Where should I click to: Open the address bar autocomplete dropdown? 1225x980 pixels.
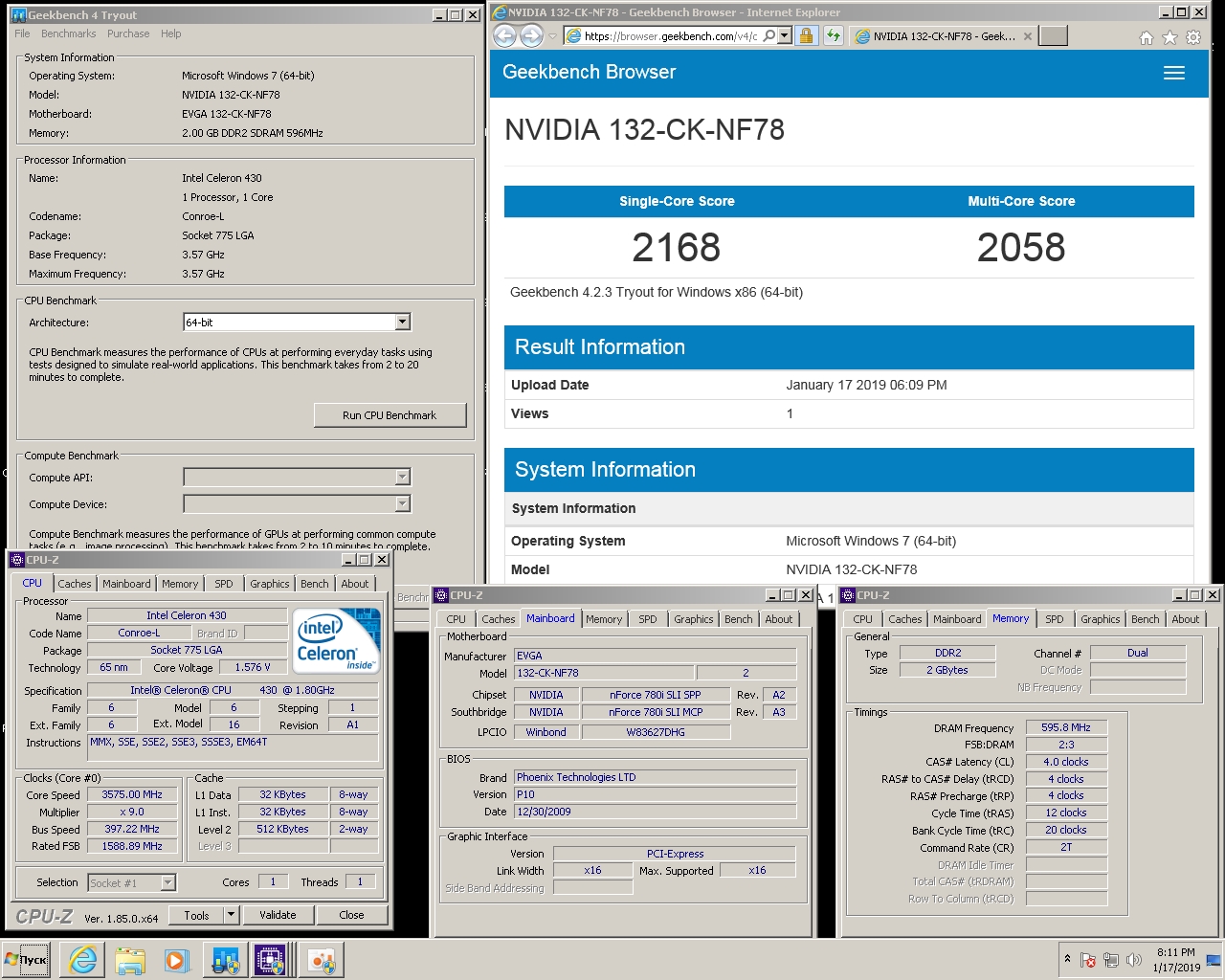[x=785, y=35]
